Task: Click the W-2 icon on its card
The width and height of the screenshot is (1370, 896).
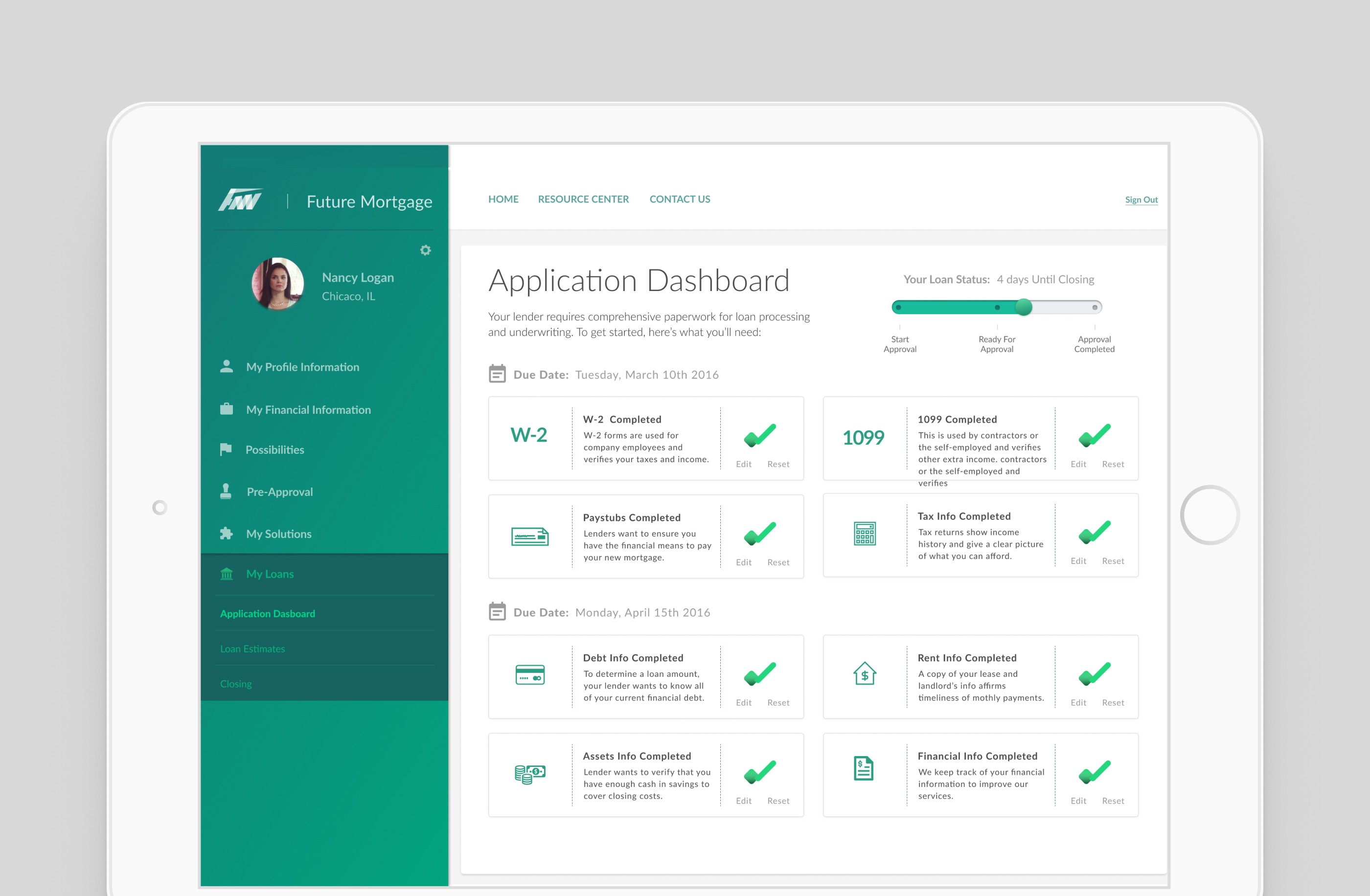Action: tap(528, 436)
